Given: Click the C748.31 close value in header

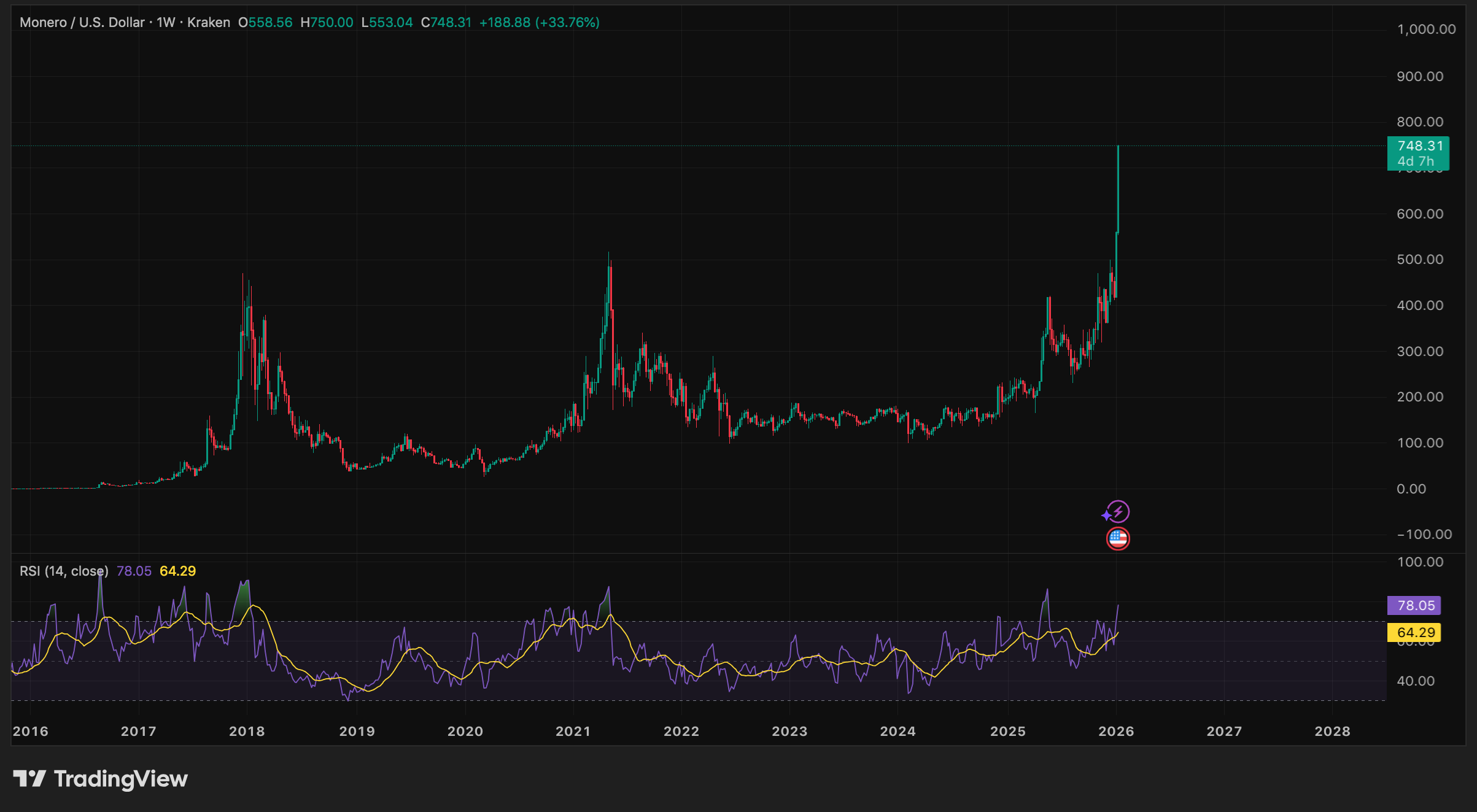Looking at the screenshot, I should (x=446, y=23).
